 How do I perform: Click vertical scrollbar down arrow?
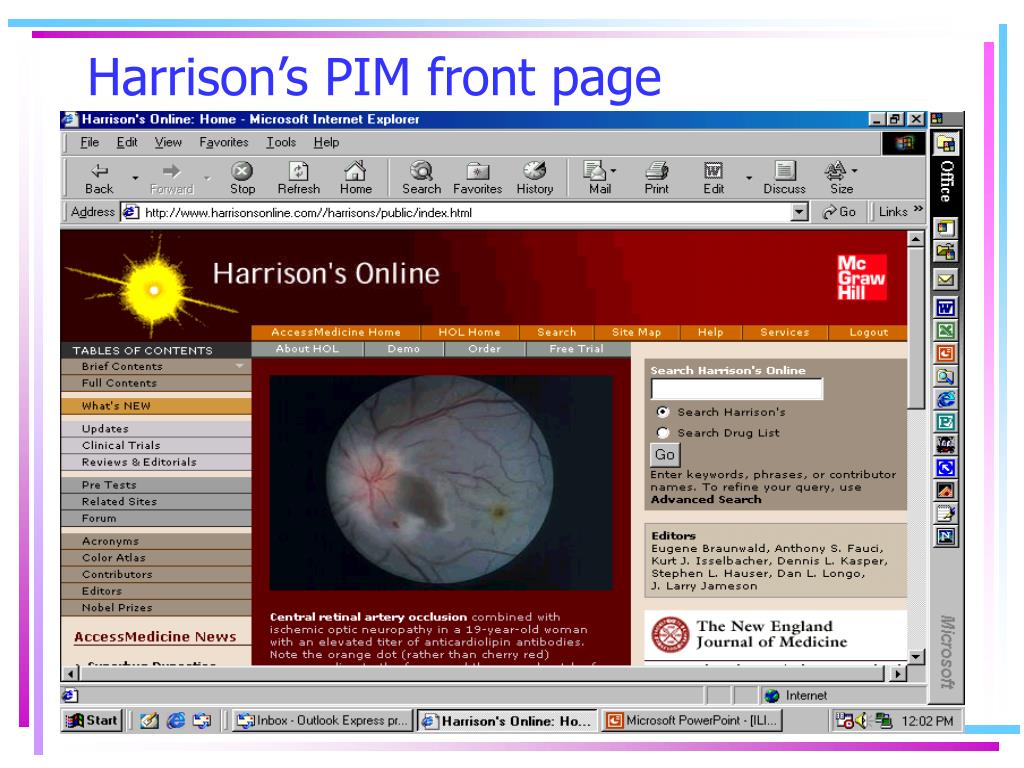(x=916, y=657)
